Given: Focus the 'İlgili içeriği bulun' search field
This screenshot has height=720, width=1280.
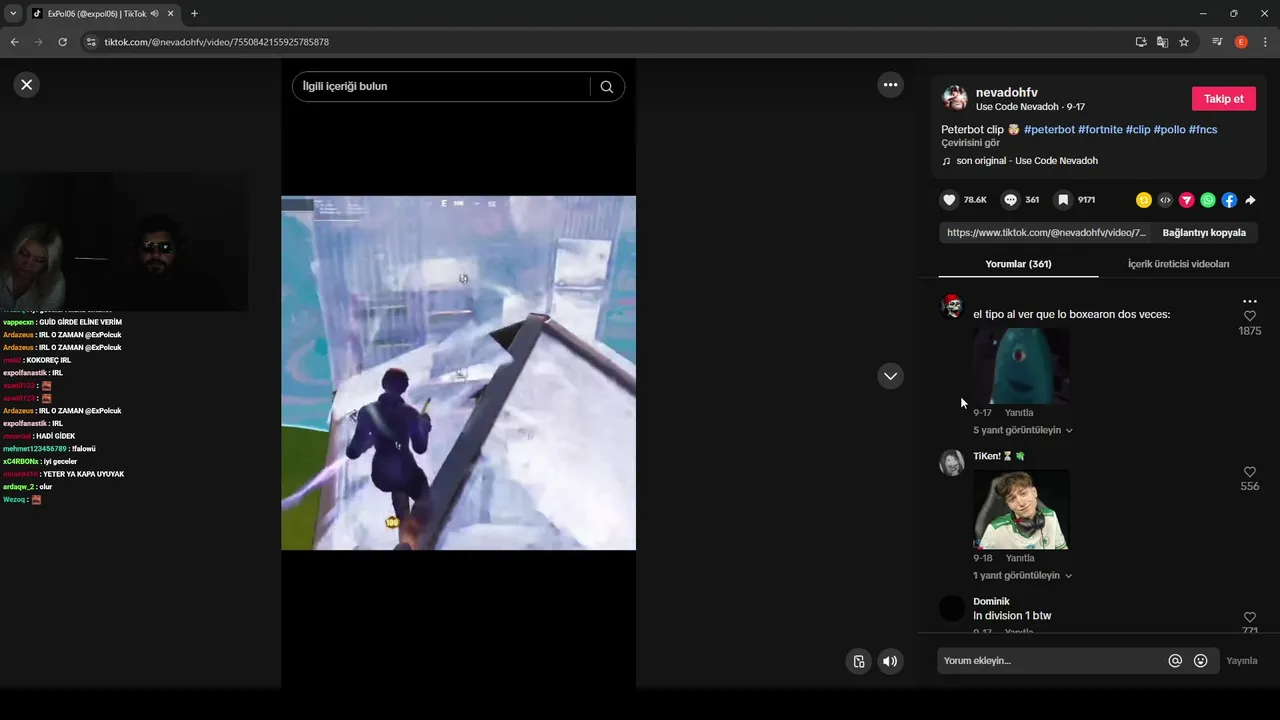Looking at the screenshot, I should point(441,86).
